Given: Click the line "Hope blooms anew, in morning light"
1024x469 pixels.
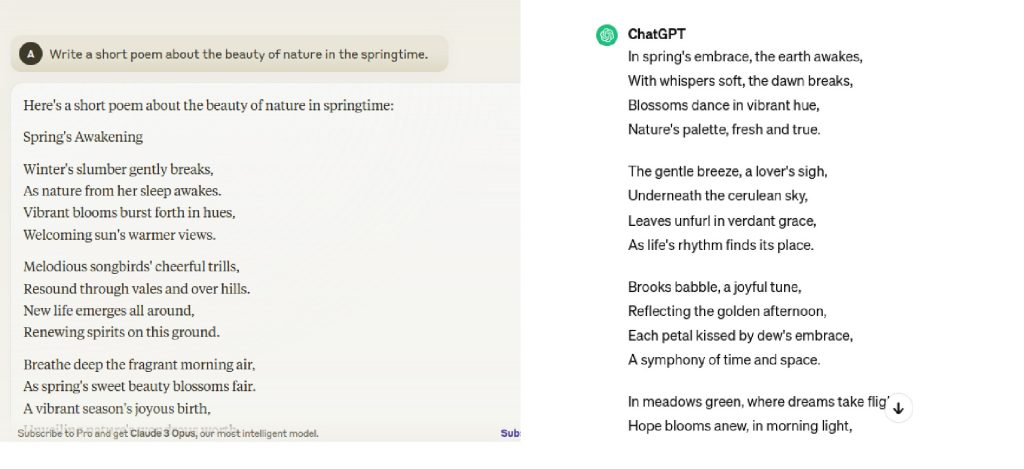Looking at the screenshot, I should (x=739, y=425).
